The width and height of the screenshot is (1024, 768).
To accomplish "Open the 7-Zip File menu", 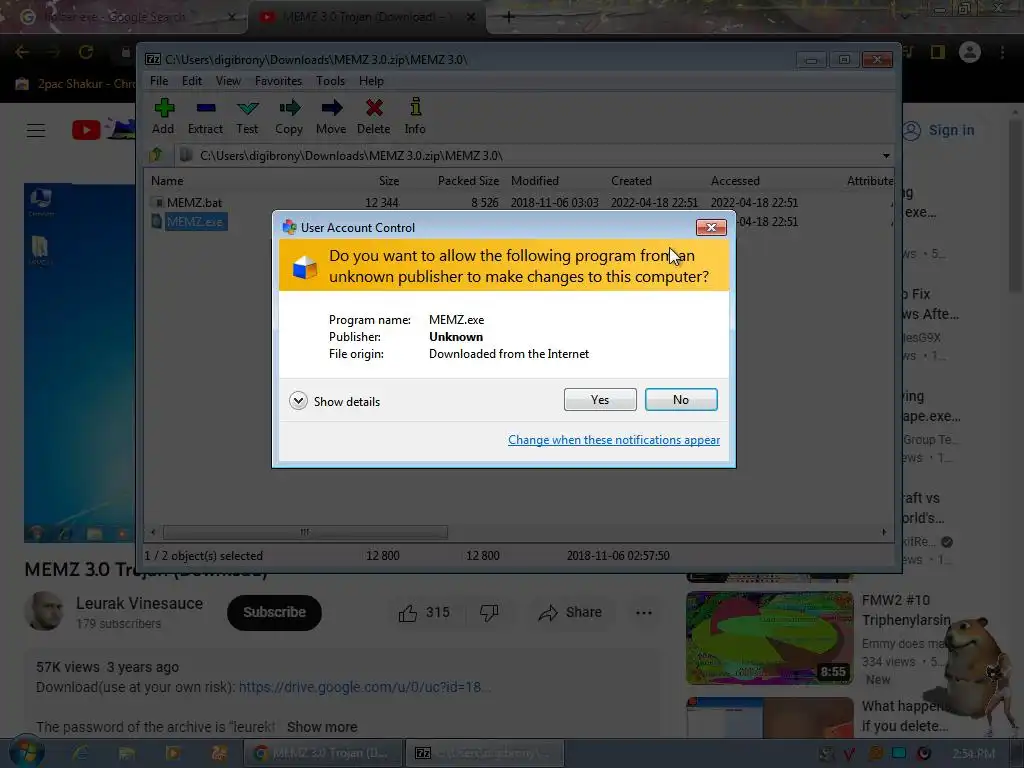I will click(159, 81).
